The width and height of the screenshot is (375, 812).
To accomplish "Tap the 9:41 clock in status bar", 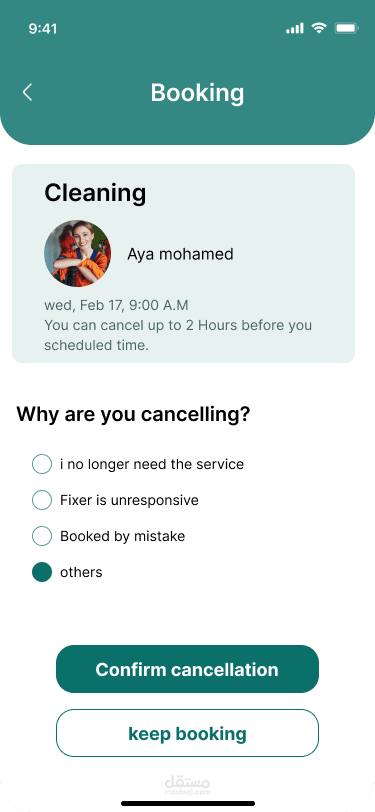I will click(42, 28).
